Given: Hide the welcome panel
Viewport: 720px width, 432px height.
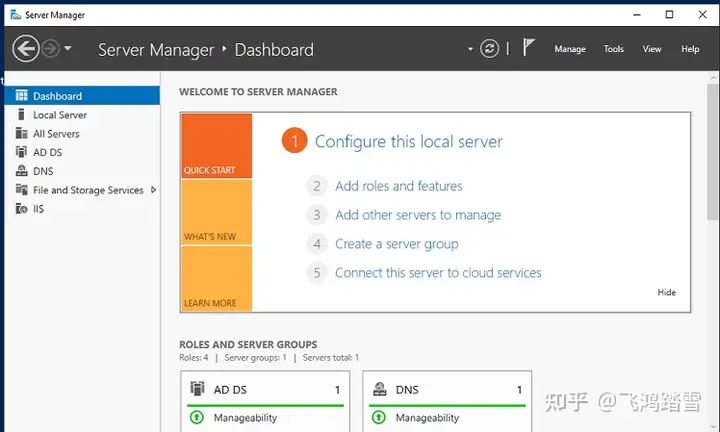Looking at the screenshot, I should pos(666,292).
